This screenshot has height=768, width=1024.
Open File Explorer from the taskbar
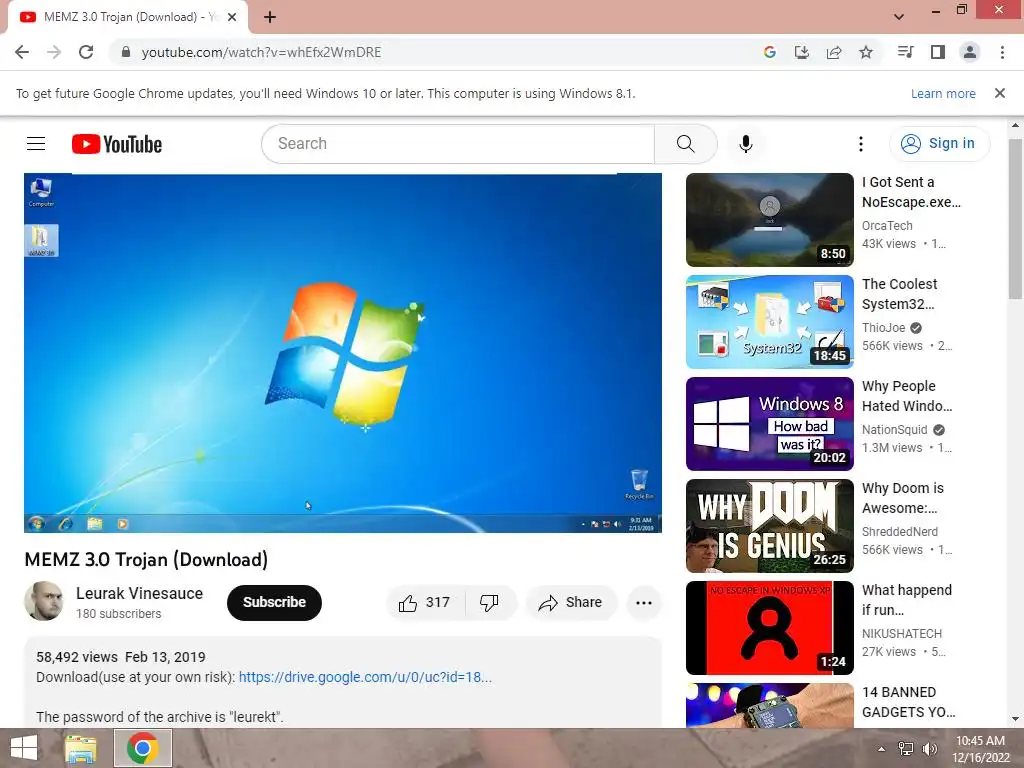coord(80,748)
